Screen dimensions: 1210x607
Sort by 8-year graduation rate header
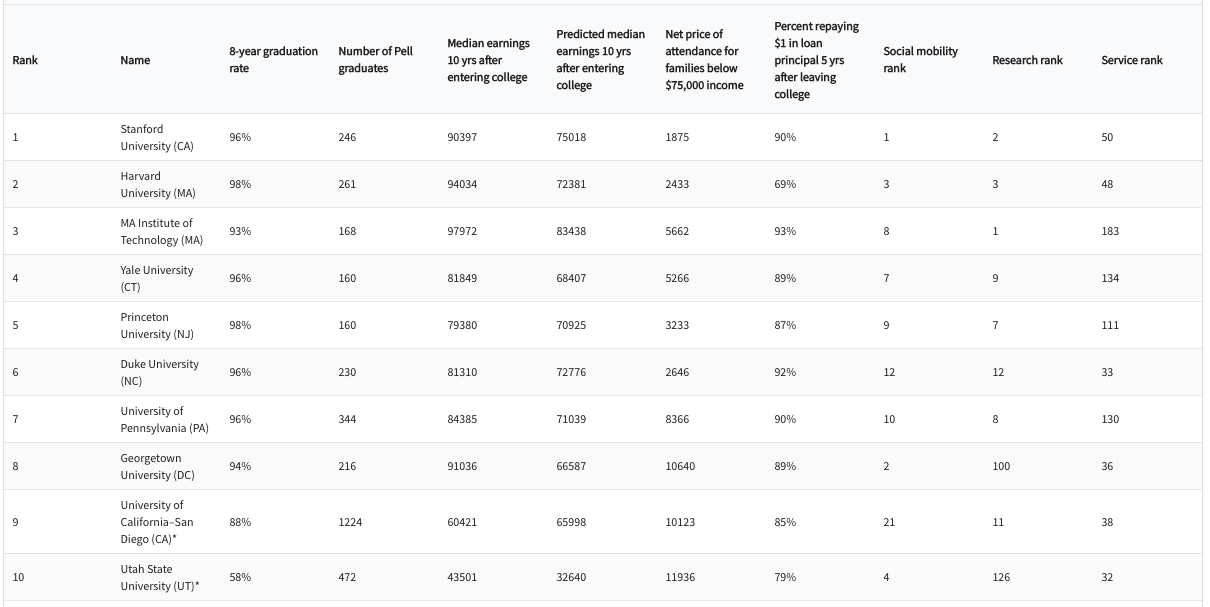click(273, 60)
